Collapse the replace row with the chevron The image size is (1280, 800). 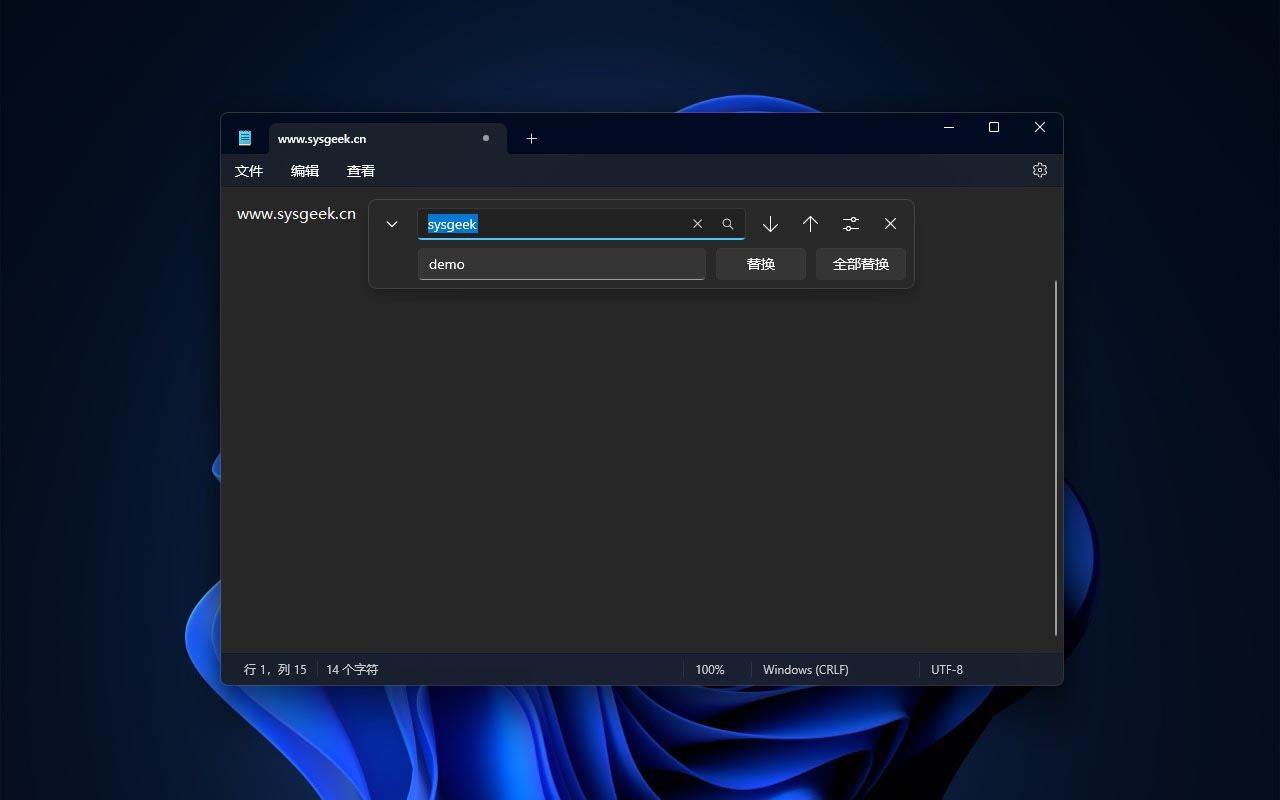pos(392,224)
